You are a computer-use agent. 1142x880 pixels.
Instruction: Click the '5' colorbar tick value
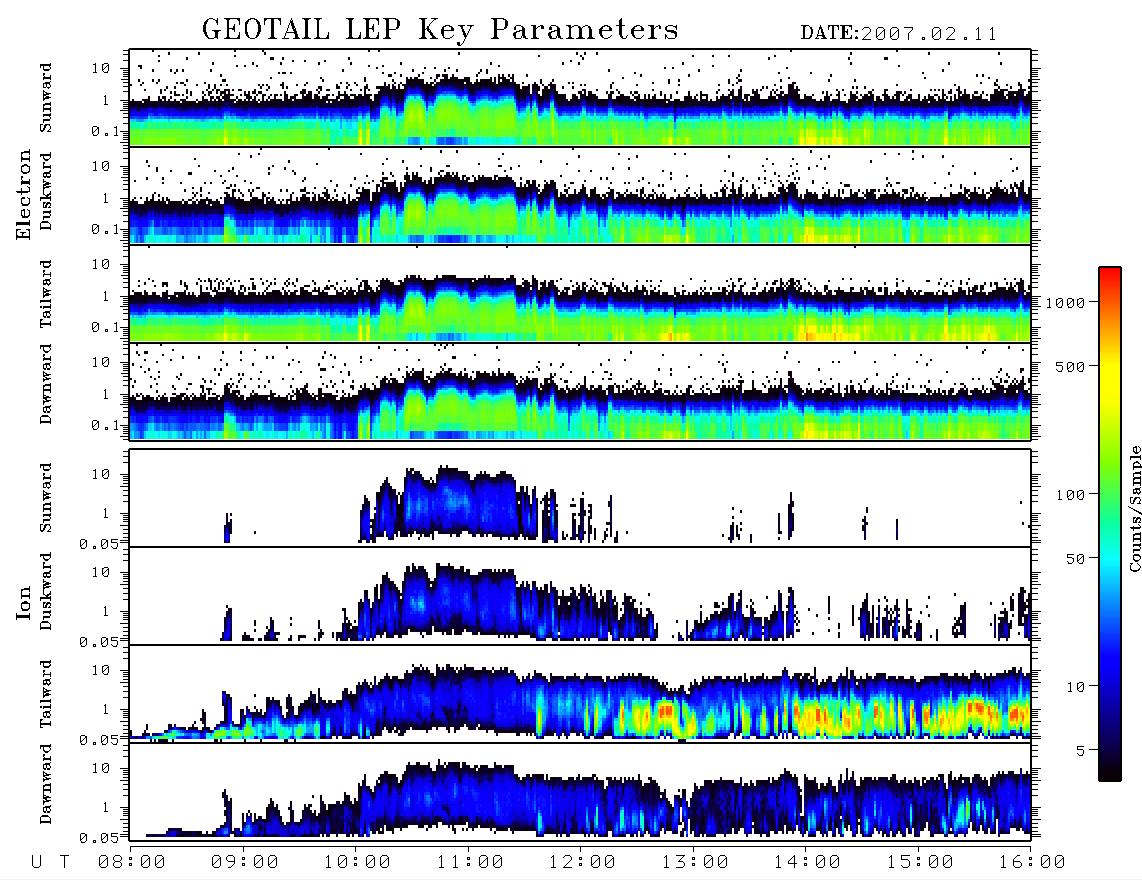coord(1080,751)
